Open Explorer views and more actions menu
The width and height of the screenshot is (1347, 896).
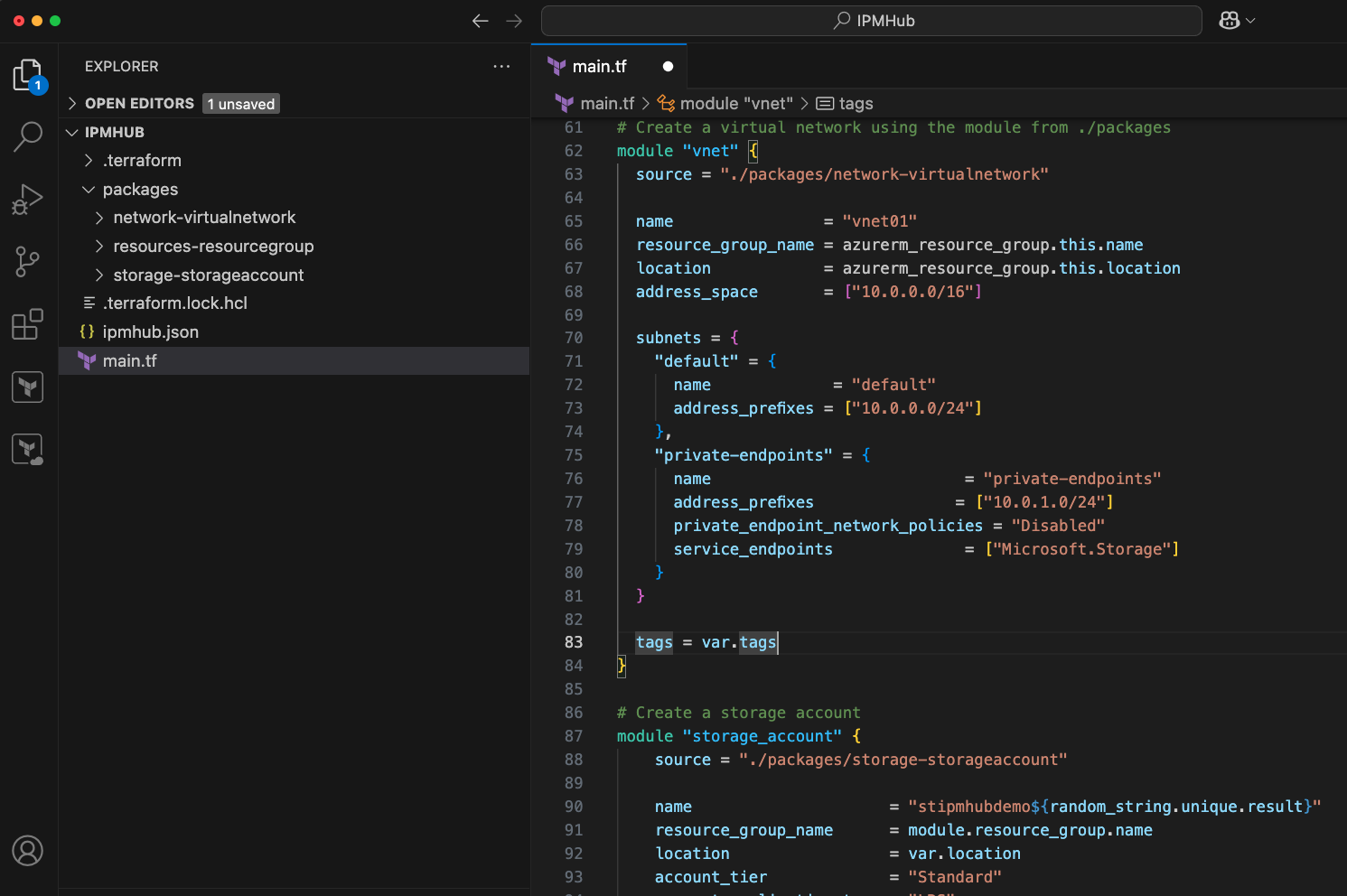[501, 66]
